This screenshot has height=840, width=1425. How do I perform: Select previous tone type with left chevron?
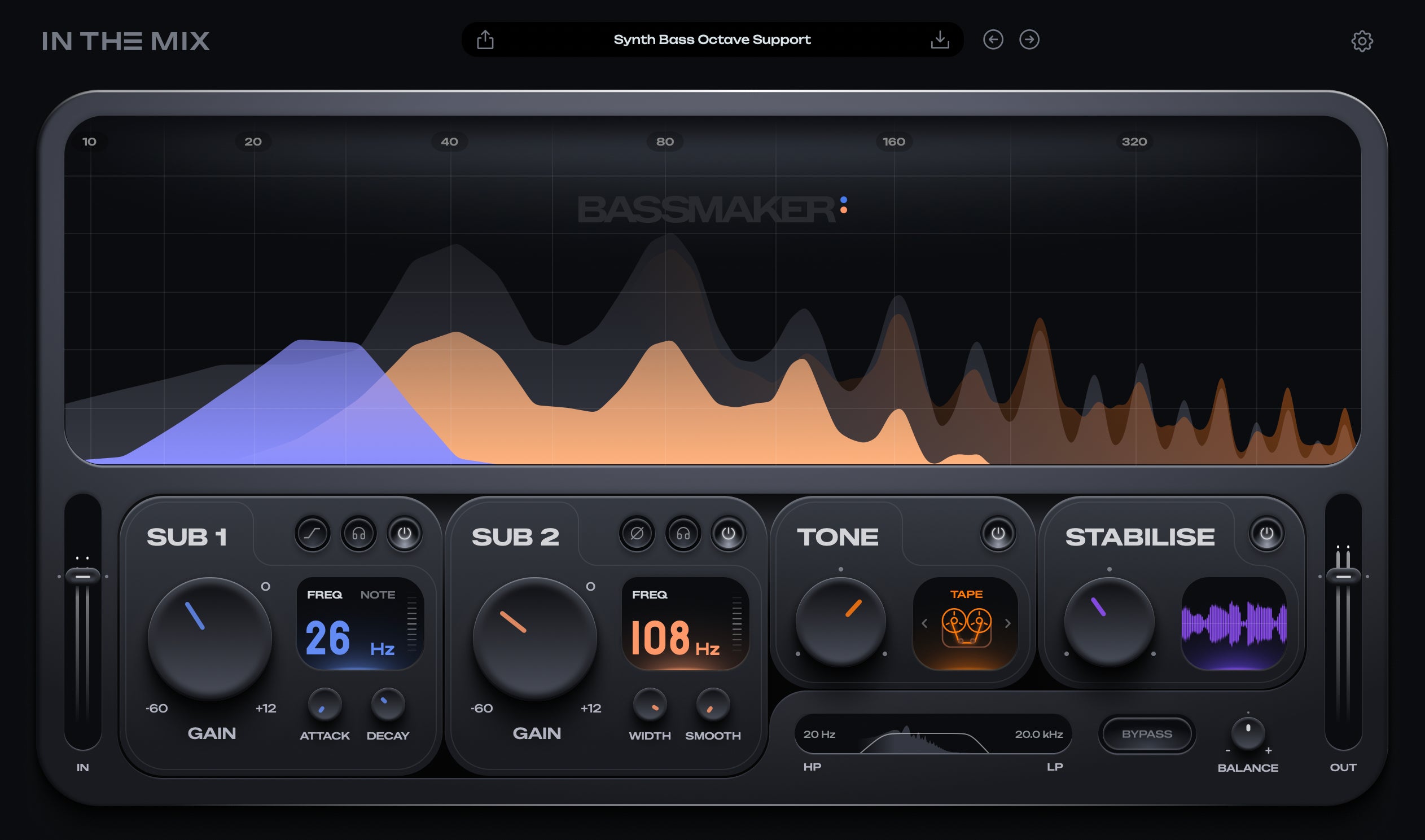point(924,623)
